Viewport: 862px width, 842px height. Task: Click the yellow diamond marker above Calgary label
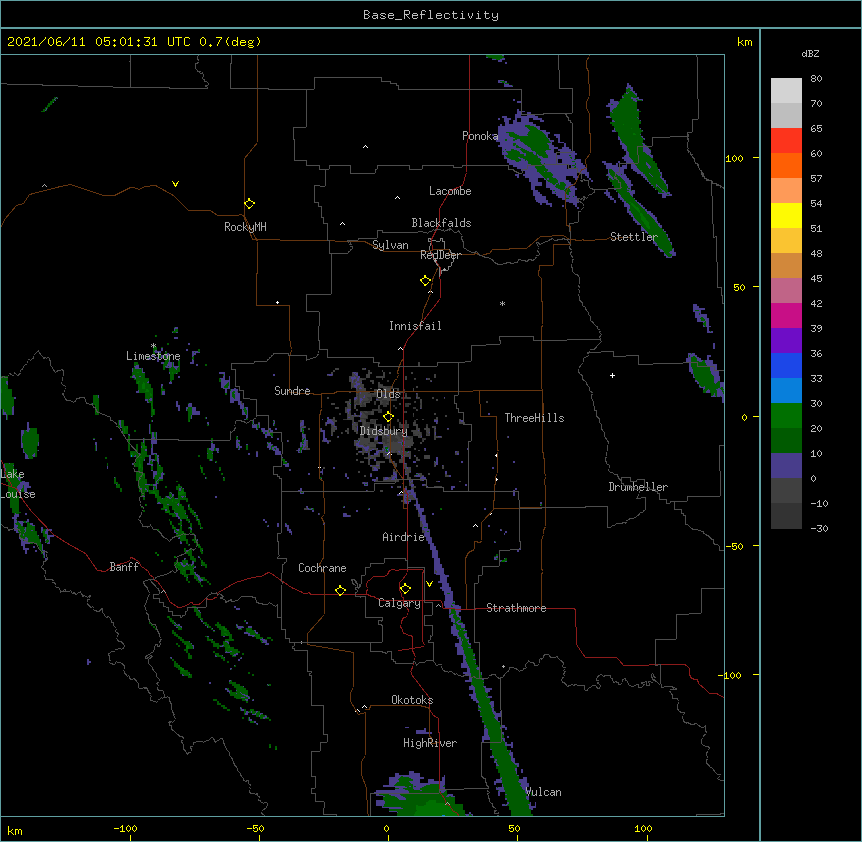[405, 589]
